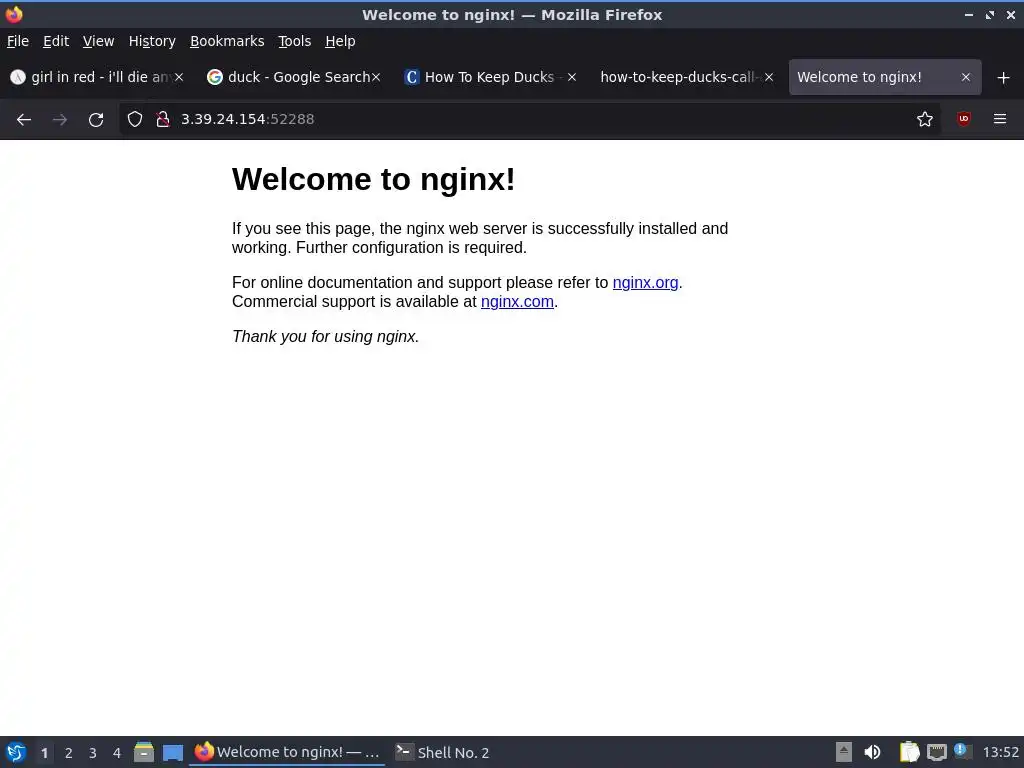Screen dimensions: 1024x768
Task: Open the tracking protection shield icon
Action: pos(135,119)
